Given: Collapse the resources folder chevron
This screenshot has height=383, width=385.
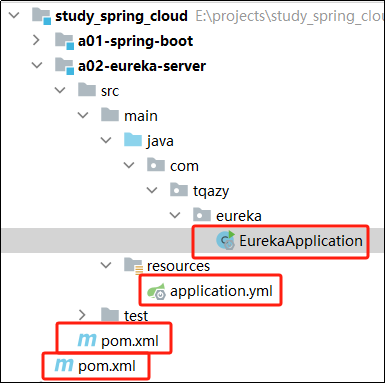Looking at the screenshot, I should click(106, 266).
